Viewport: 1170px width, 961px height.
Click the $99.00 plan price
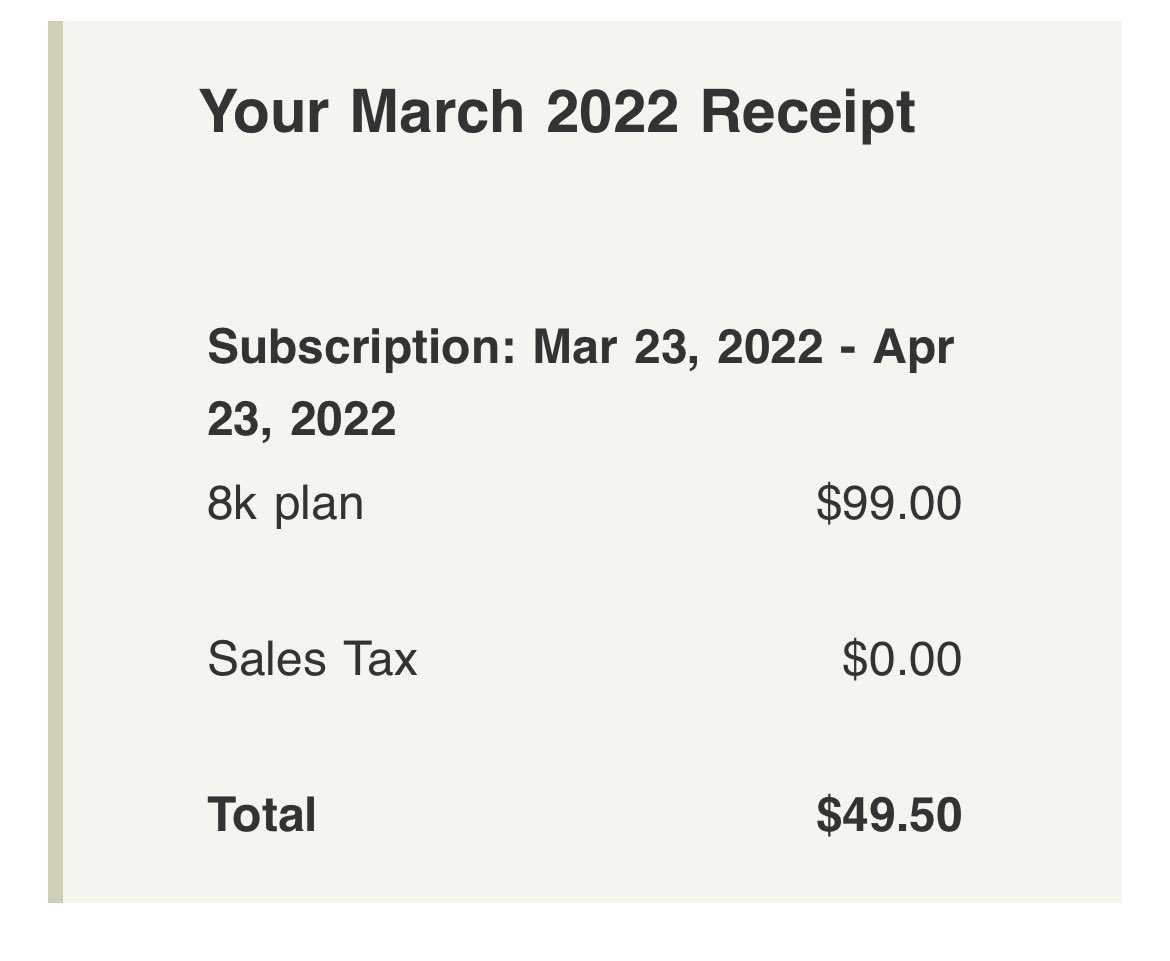click(888, 503)
